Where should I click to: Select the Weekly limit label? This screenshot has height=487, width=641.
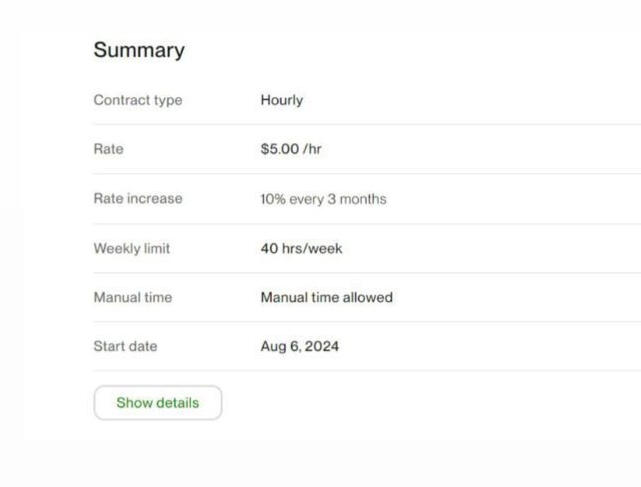click(131, 248)
